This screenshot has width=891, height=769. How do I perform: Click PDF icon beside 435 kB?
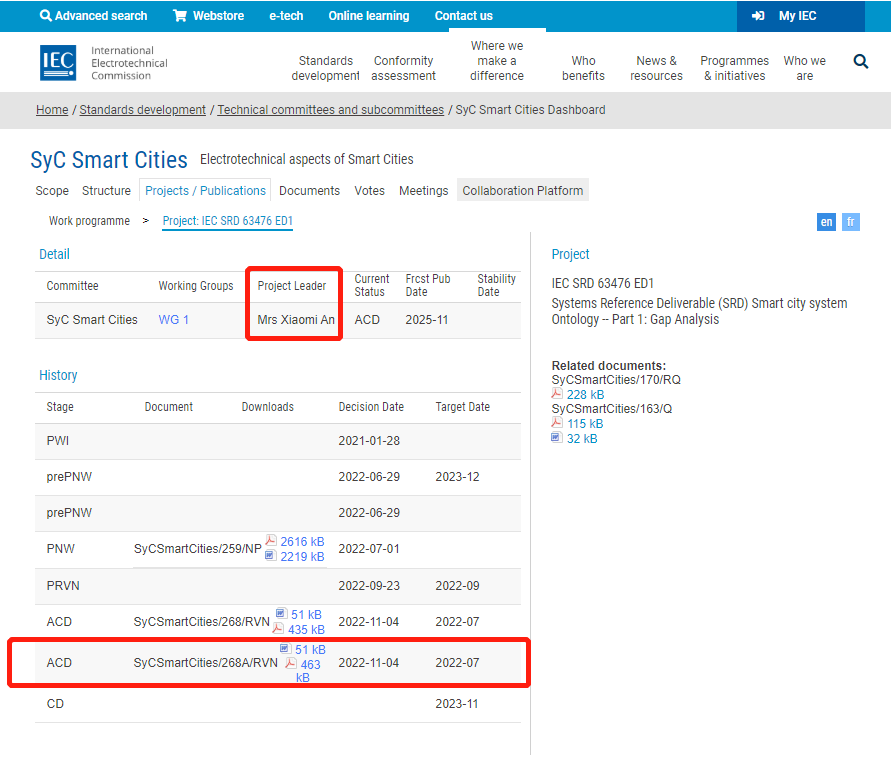(278, 628)
